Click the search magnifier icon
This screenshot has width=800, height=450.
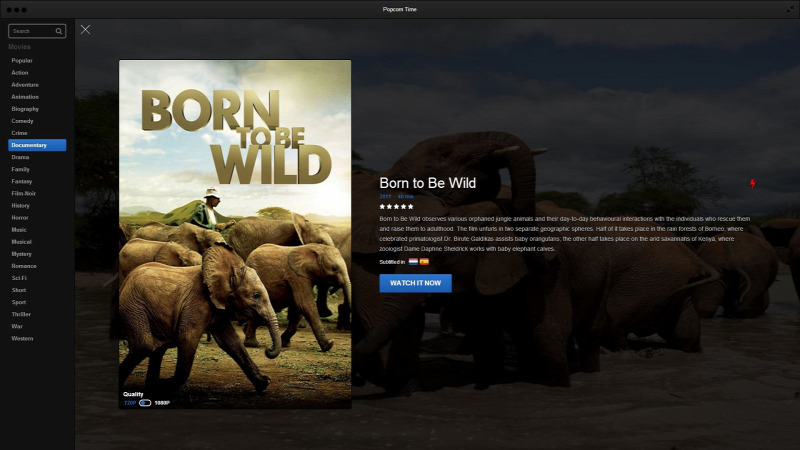[x=59, y=31]
